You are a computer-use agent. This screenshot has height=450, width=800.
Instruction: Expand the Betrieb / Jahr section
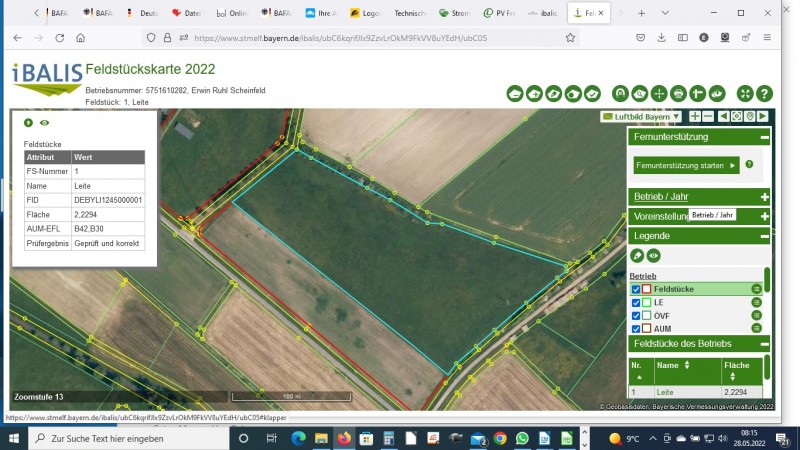pos(764,196)
